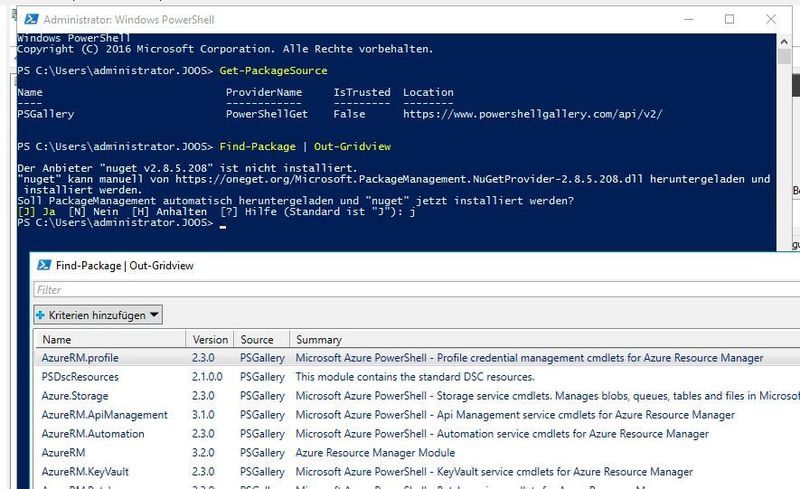Image resolution: width=800 pixels, height=489 pixels.
Task: Sort the grid by Summary column header
Action: (545, 339)
